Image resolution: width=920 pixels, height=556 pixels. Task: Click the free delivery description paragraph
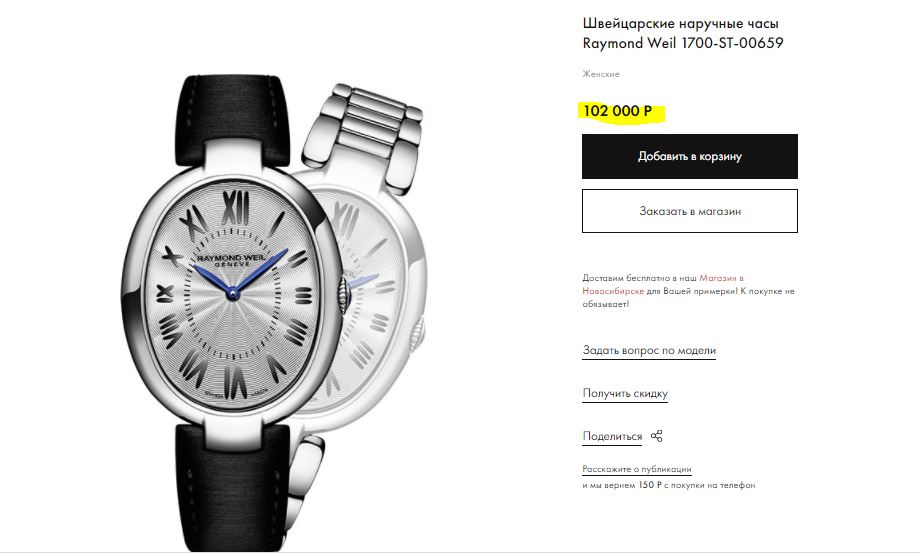[x=688, y=291]
